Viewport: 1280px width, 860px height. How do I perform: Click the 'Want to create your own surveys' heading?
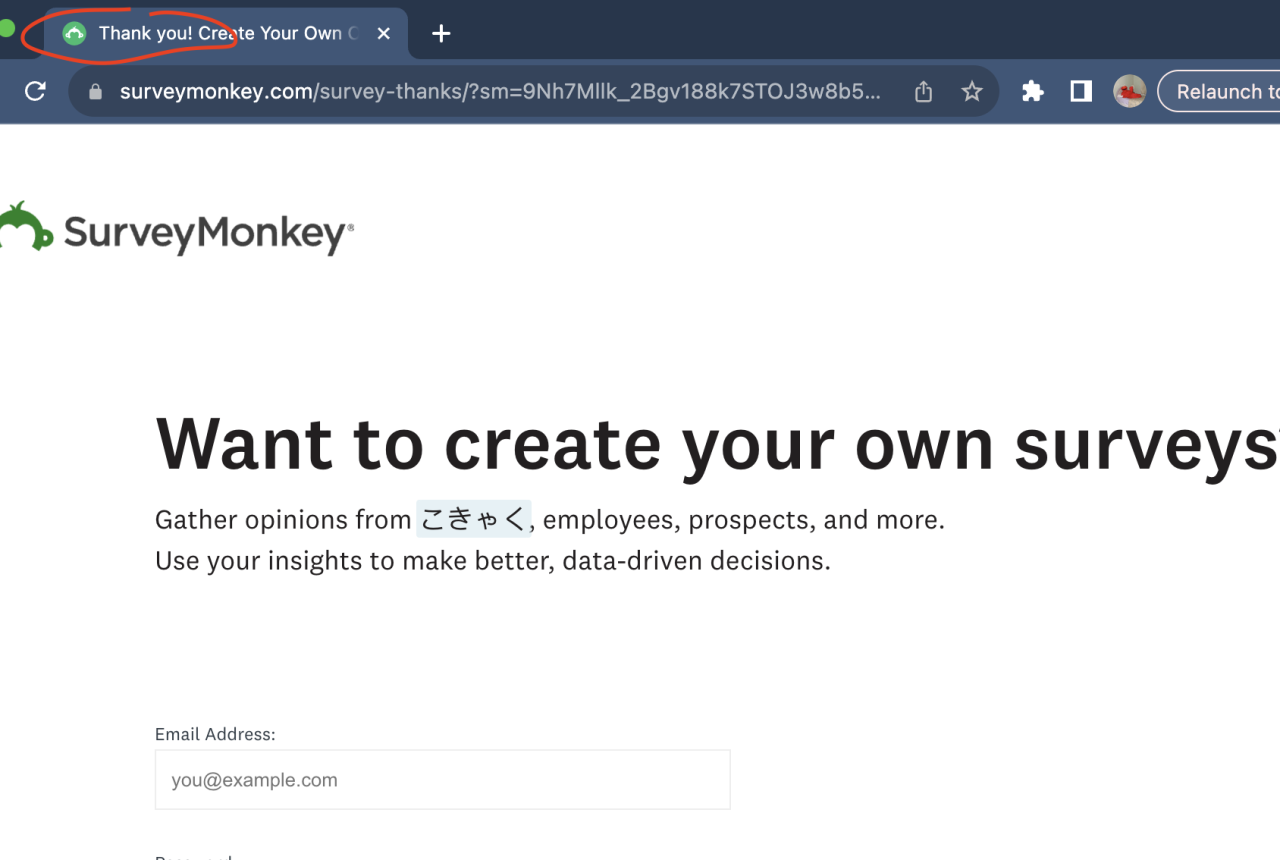[x=717, y=444]
